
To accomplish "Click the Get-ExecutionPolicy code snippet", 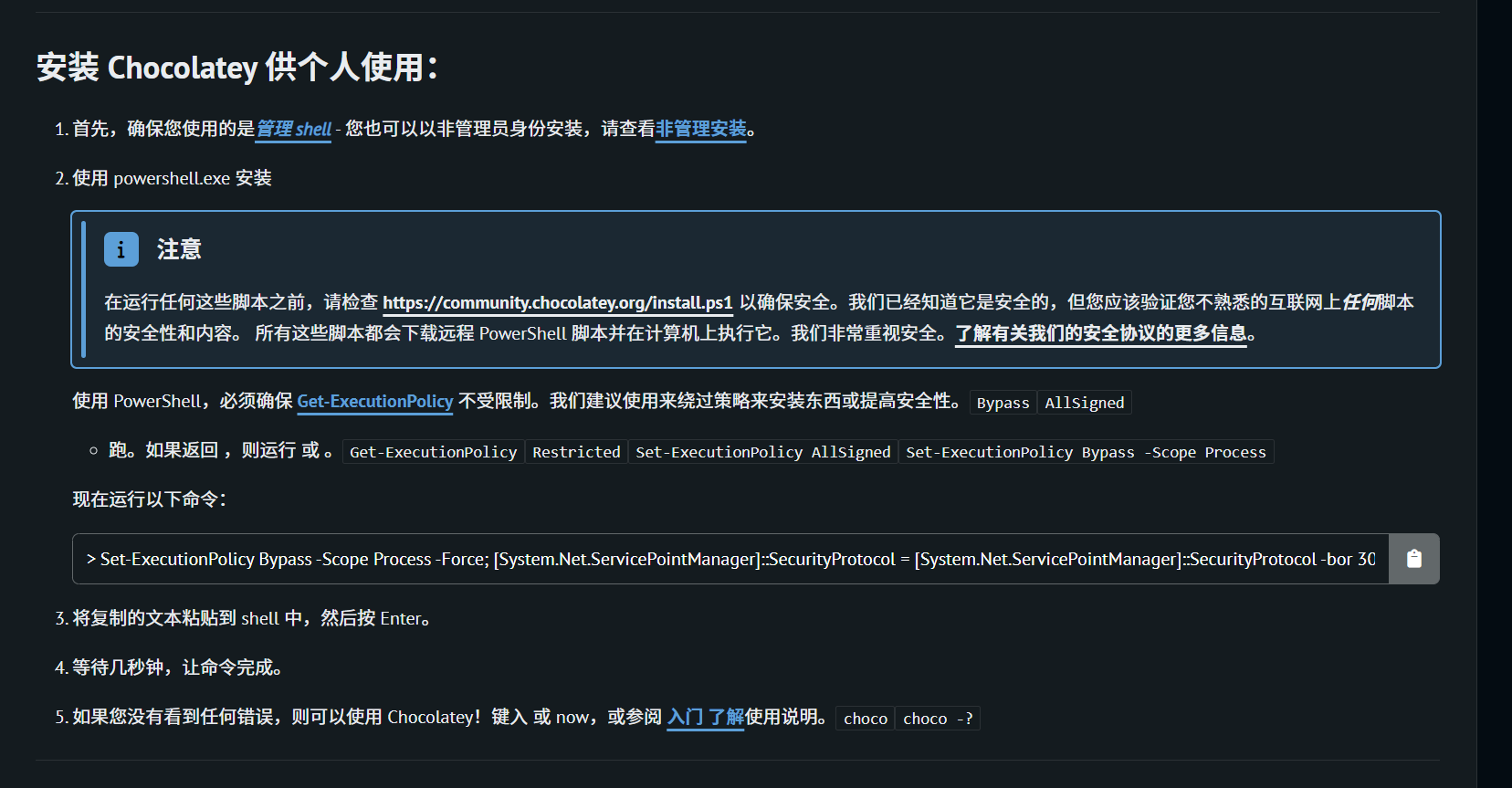I will (433, 452).
